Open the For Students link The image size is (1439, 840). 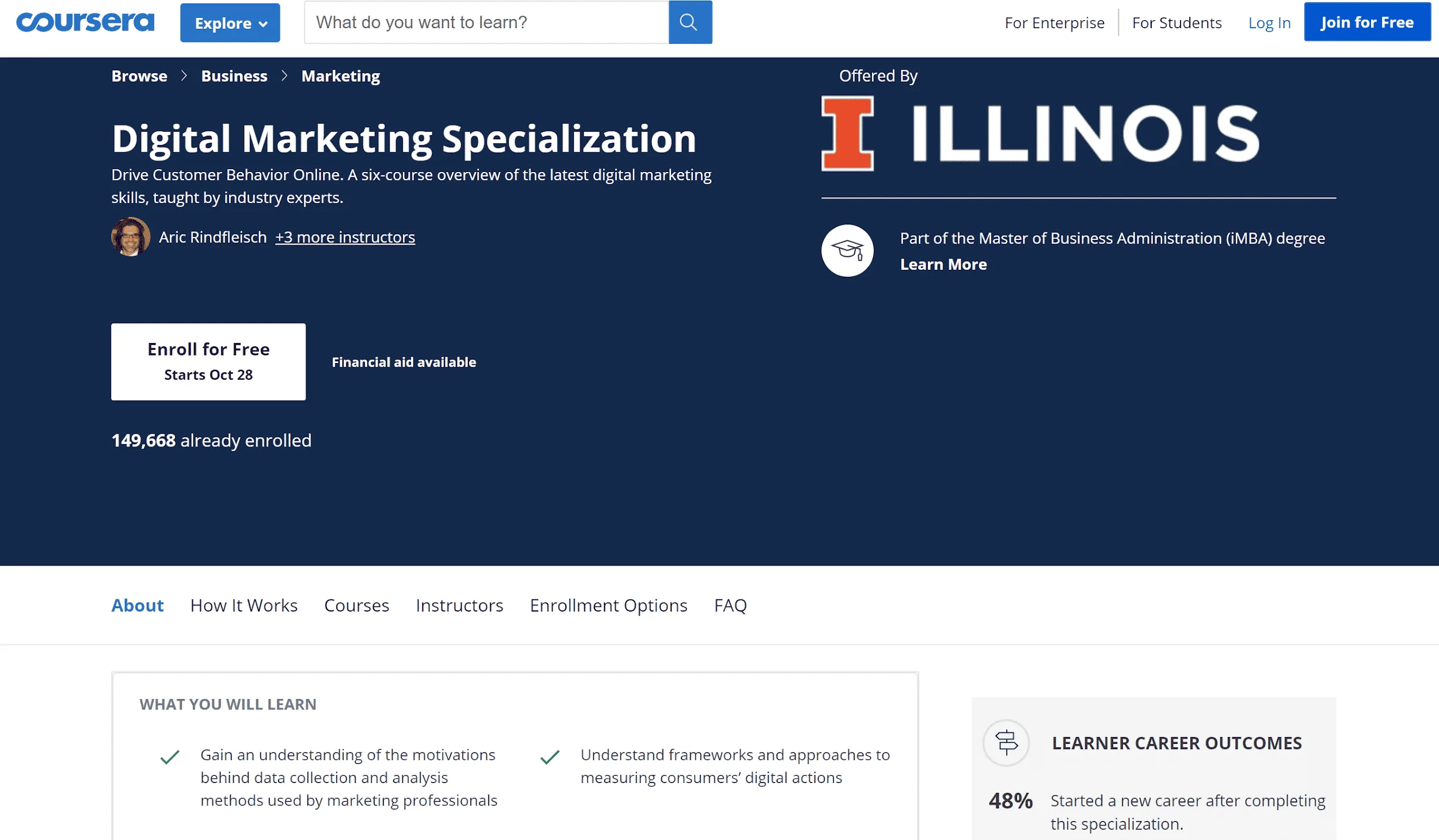pos(1177,23)
